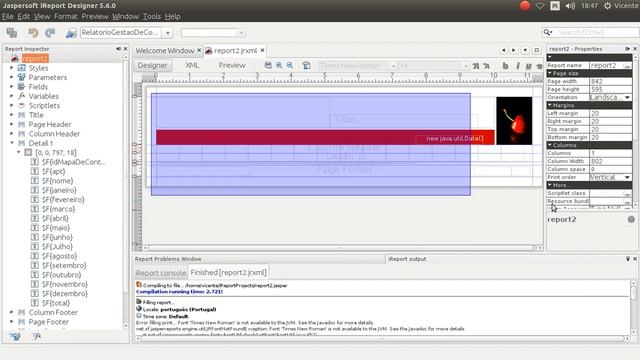This screenshot has height=360, width=640.
Task: Click the Redo arrow icon
Action: click(50, 33)
